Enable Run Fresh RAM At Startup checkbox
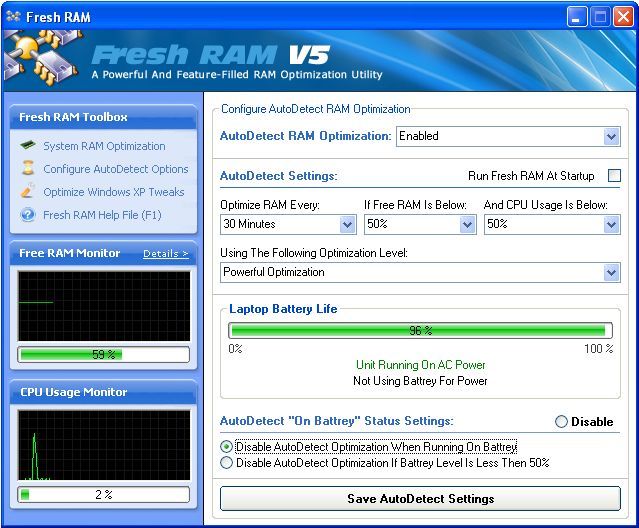 [614, 176]
